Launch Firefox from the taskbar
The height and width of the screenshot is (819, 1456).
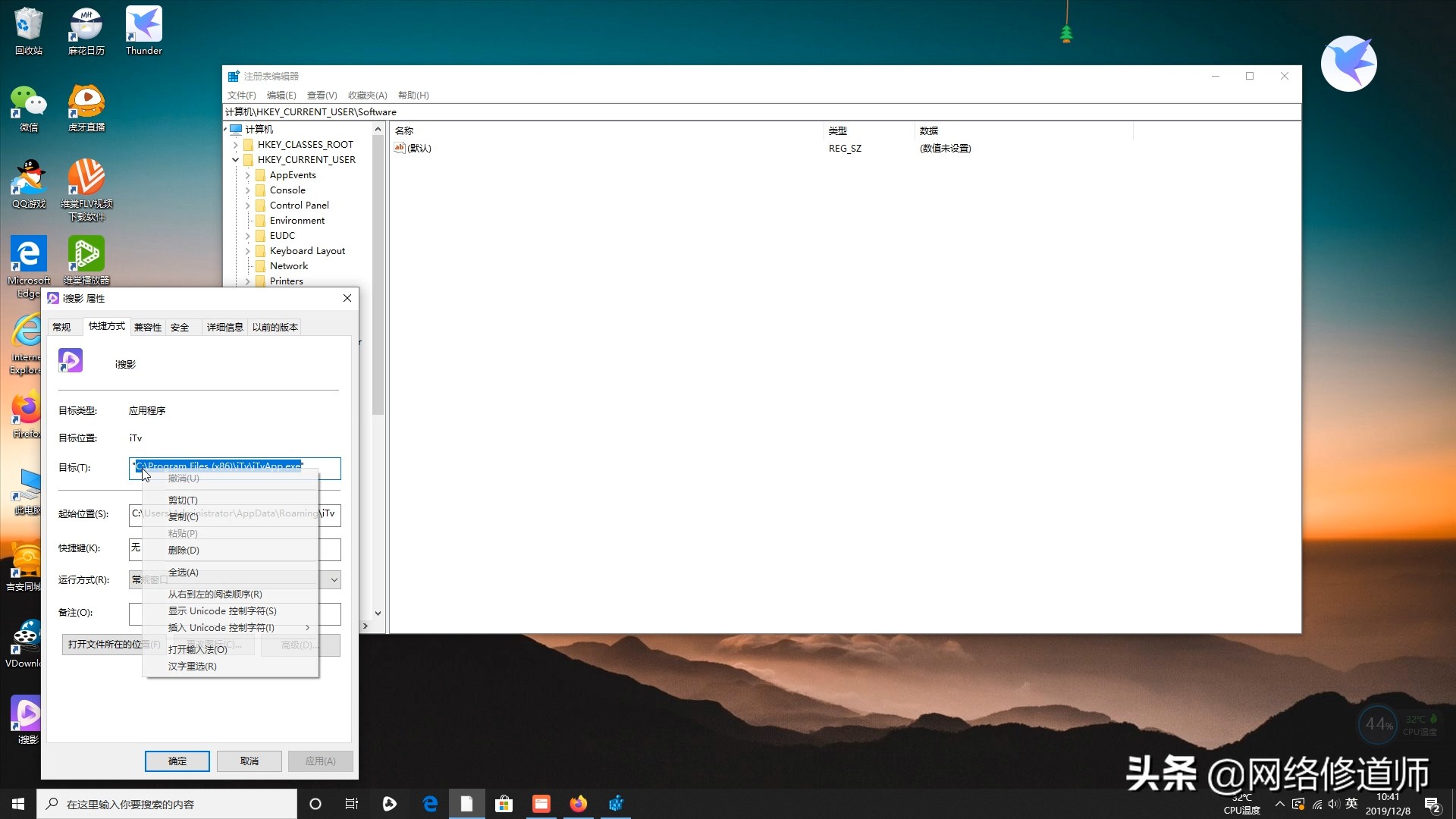tap(579, 803)
